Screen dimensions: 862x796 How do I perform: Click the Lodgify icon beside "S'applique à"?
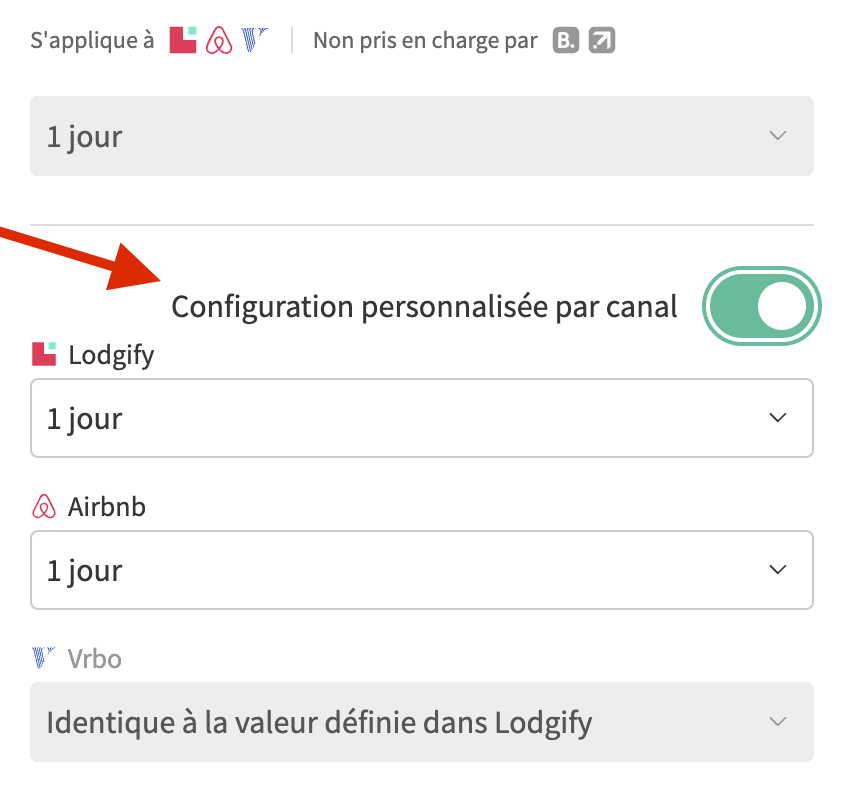pyautogui.click(x=183, y=40)
